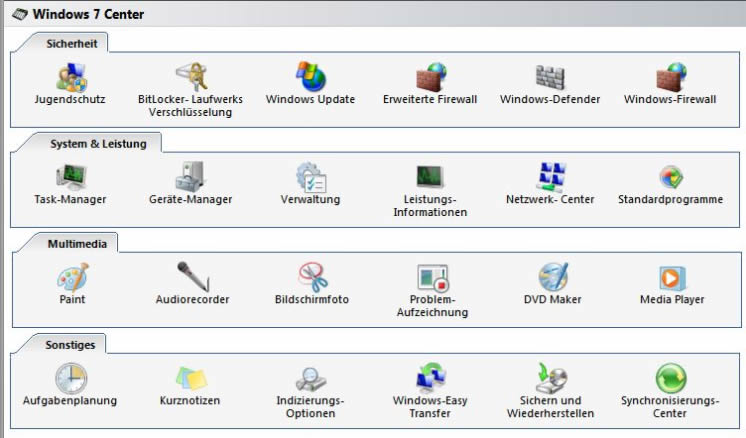This screenshot has width=746, height=438.
Task: Show Leistungs-Informationen
Action: click(430, 177)
